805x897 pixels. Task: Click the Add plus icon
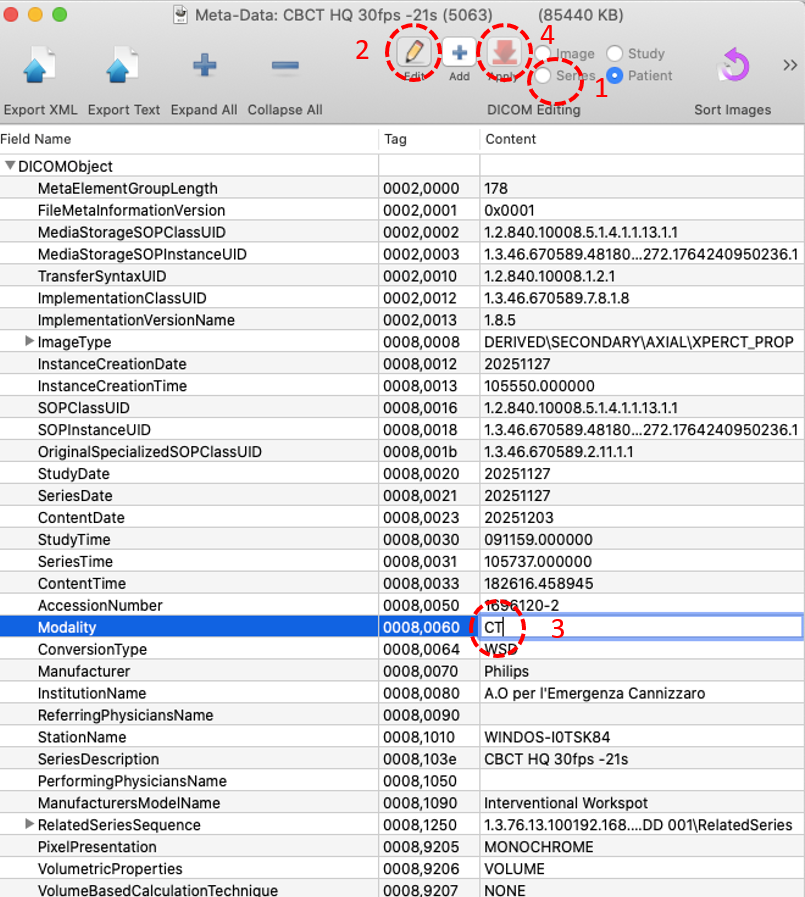point(459,53)
